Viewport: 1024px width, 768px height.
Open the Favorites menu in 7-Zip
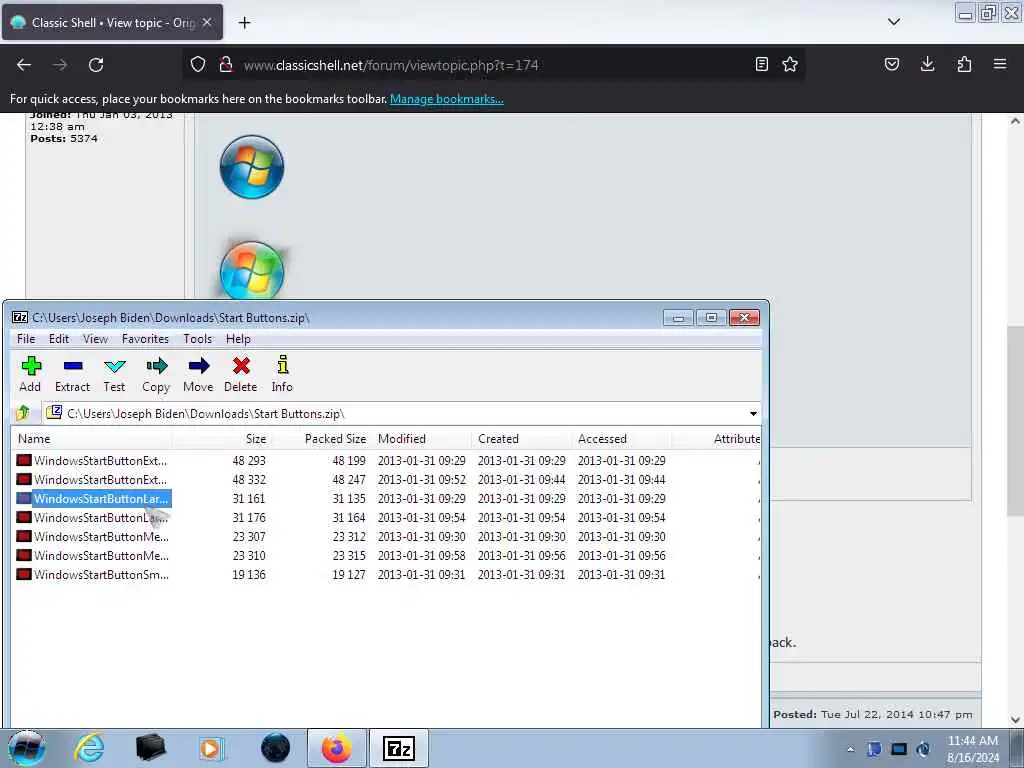145,339
